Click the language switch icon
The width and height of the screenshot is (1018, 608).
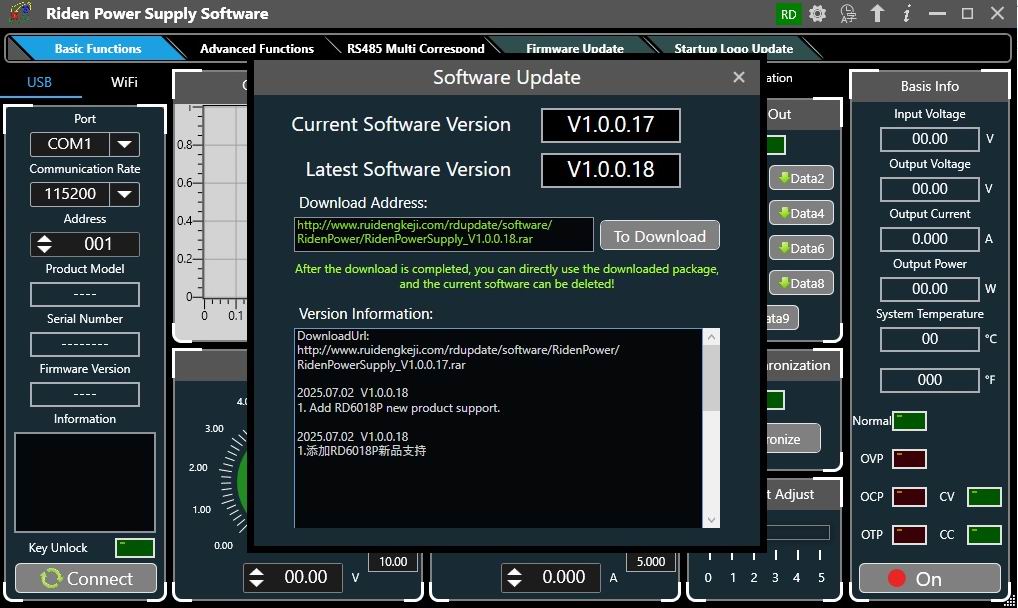pos(848,14)
